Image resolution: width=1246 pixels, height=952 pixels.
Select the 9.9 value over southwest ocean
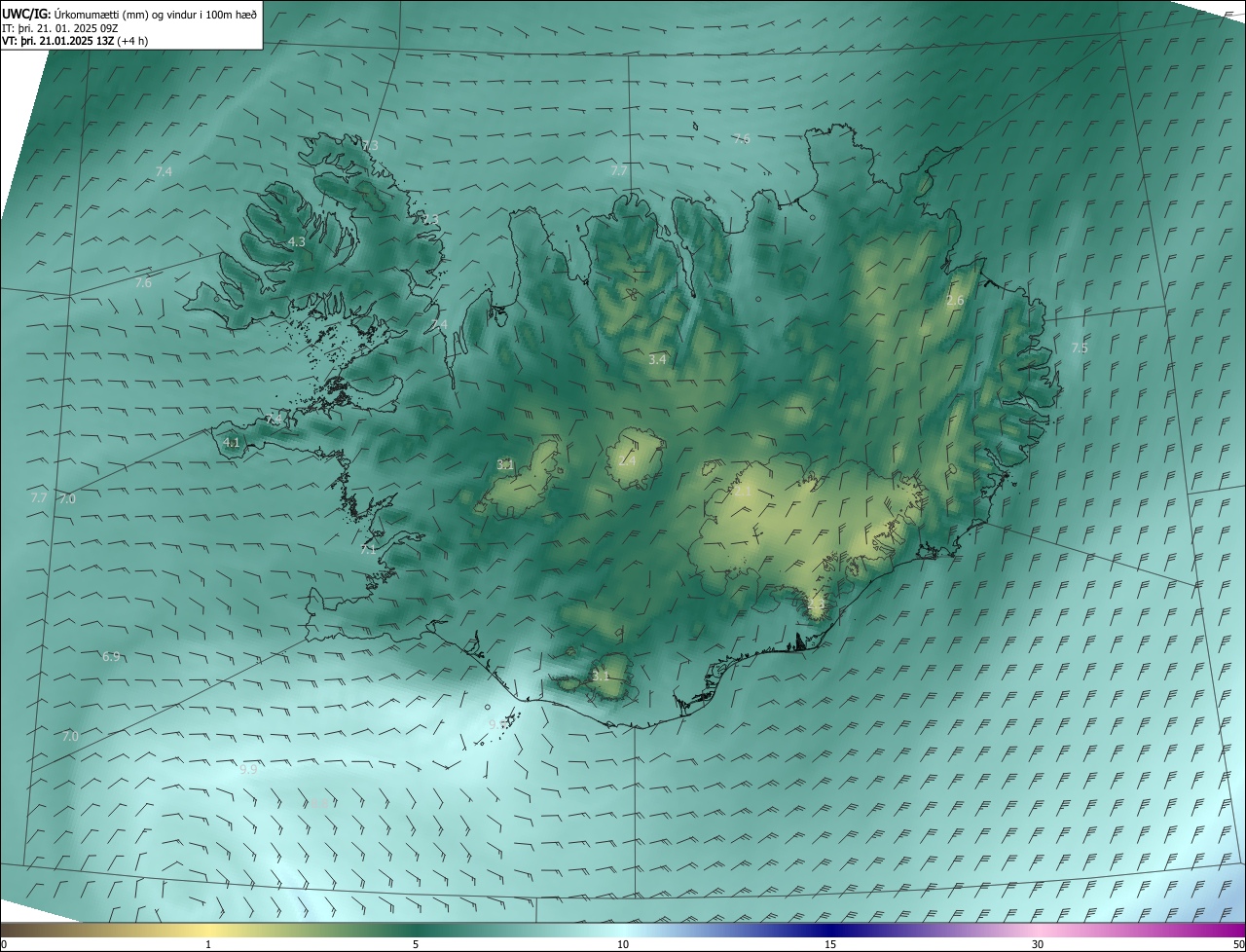coord(248,769)
